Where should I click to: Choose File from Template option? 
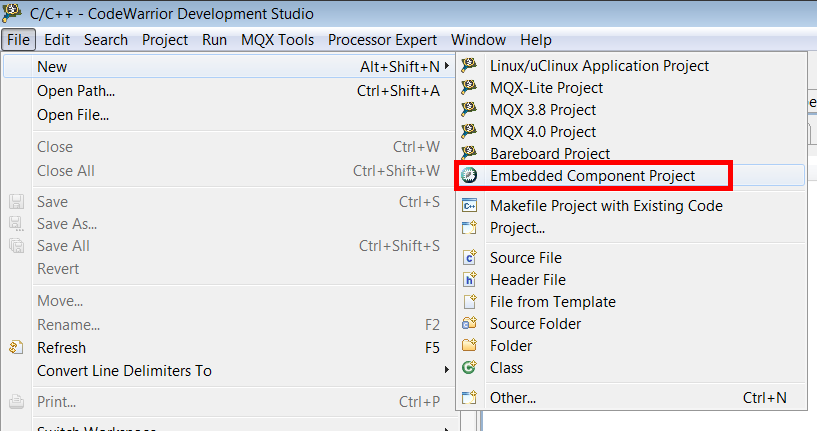pyautogui.click(x=552, y=302)
